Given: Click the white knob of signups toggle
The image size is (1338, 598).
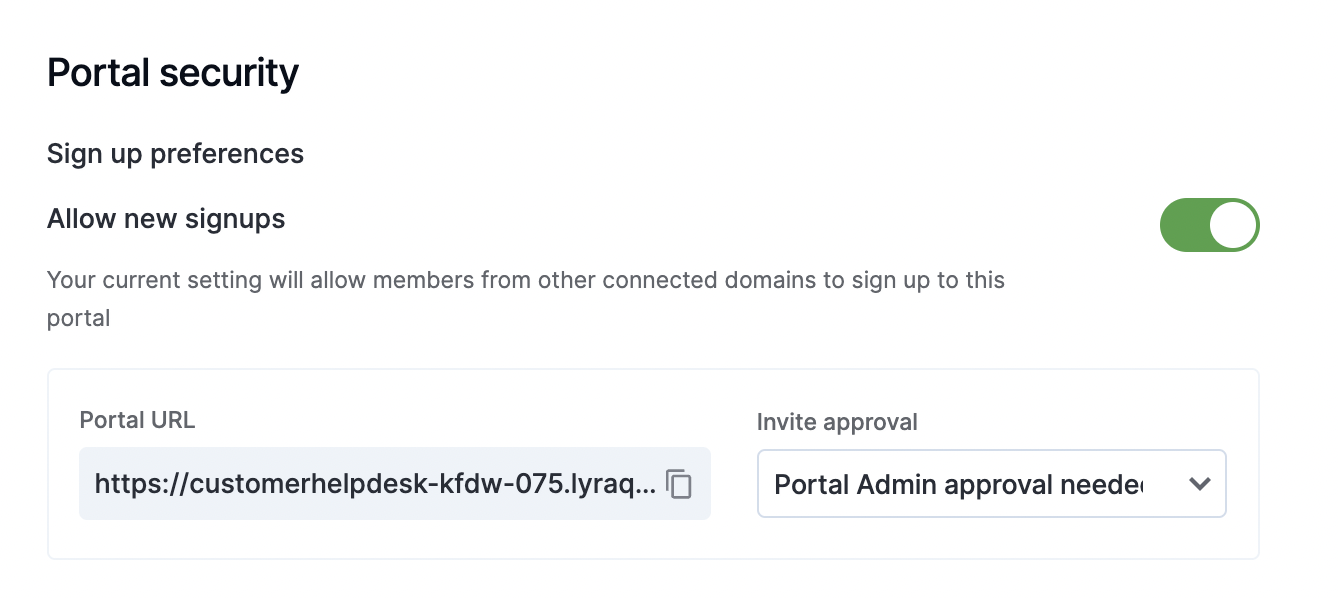Looking at the screenshot, I should pyautogui.click(x=1233, y=225).
